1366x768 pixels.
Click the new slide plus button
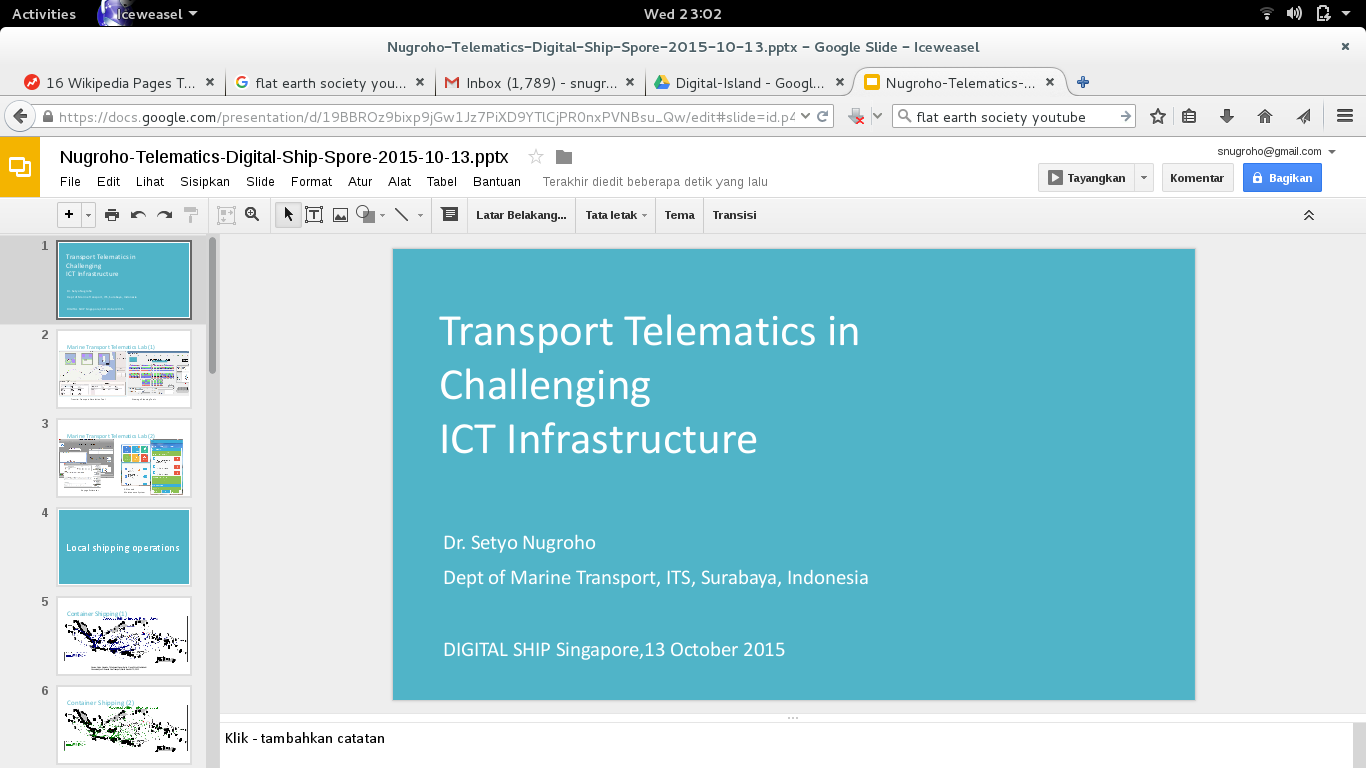69,215
